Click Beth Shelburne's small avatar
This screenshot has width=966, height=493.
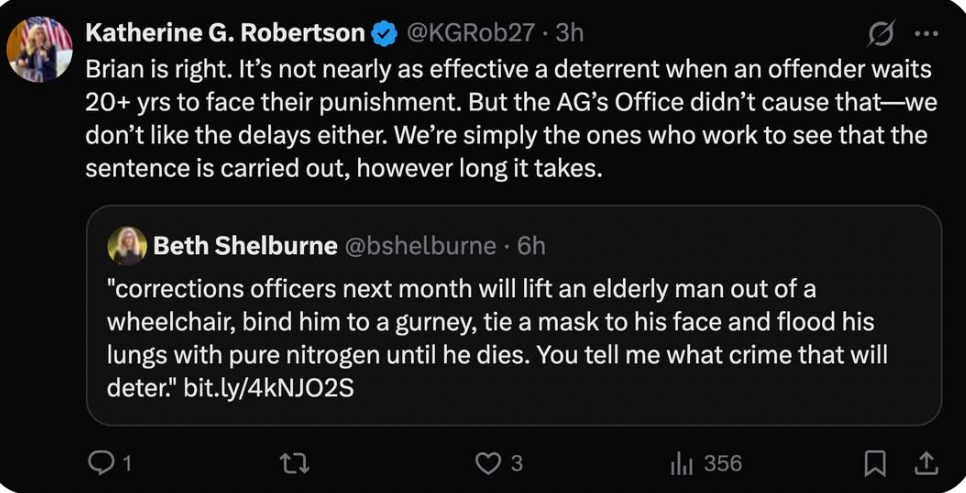pyautogui.click(x=128, y=246)
